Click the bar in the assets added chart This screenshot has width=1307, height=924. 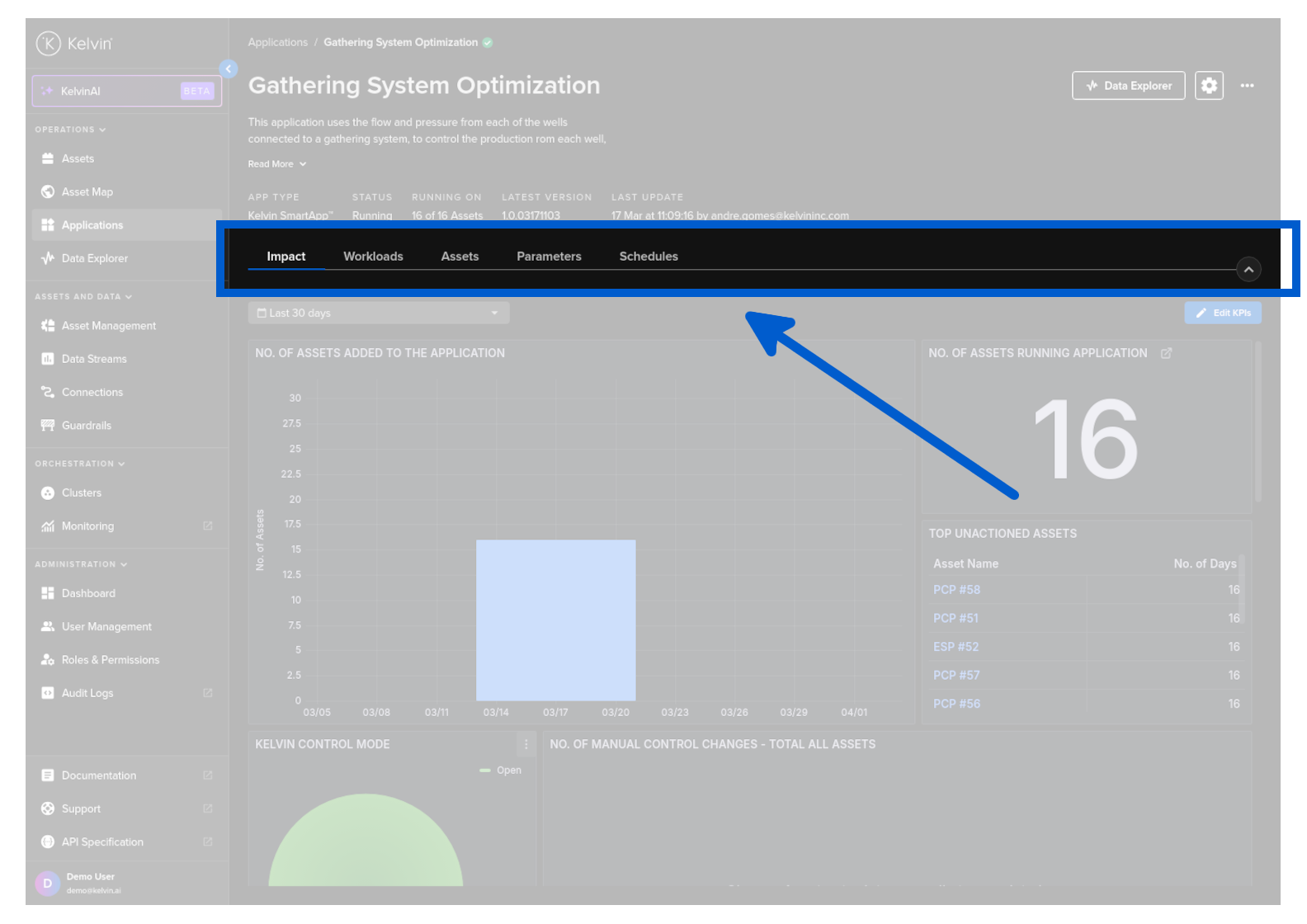[555, 620]
